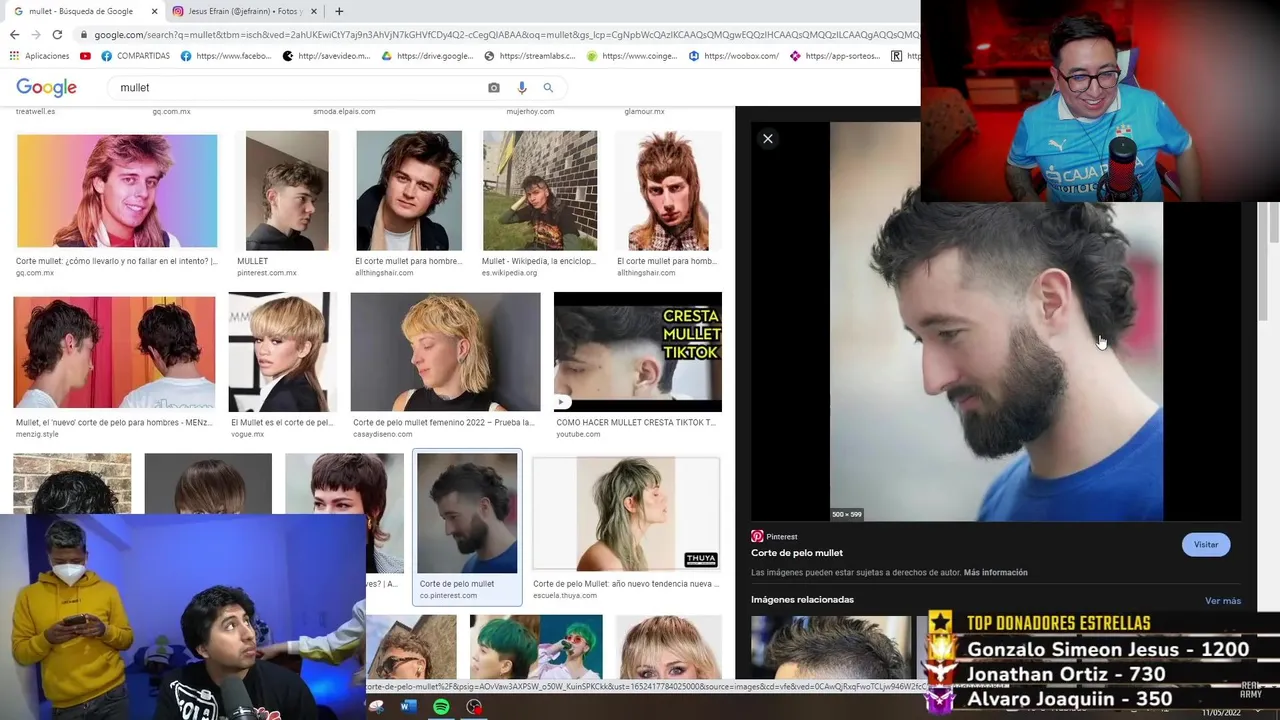The width and height of the screenshot is (1280, 720).
Task: Open the casaydiseno.com mullet femenino thumbnail
Action: [x=445, y=352]
